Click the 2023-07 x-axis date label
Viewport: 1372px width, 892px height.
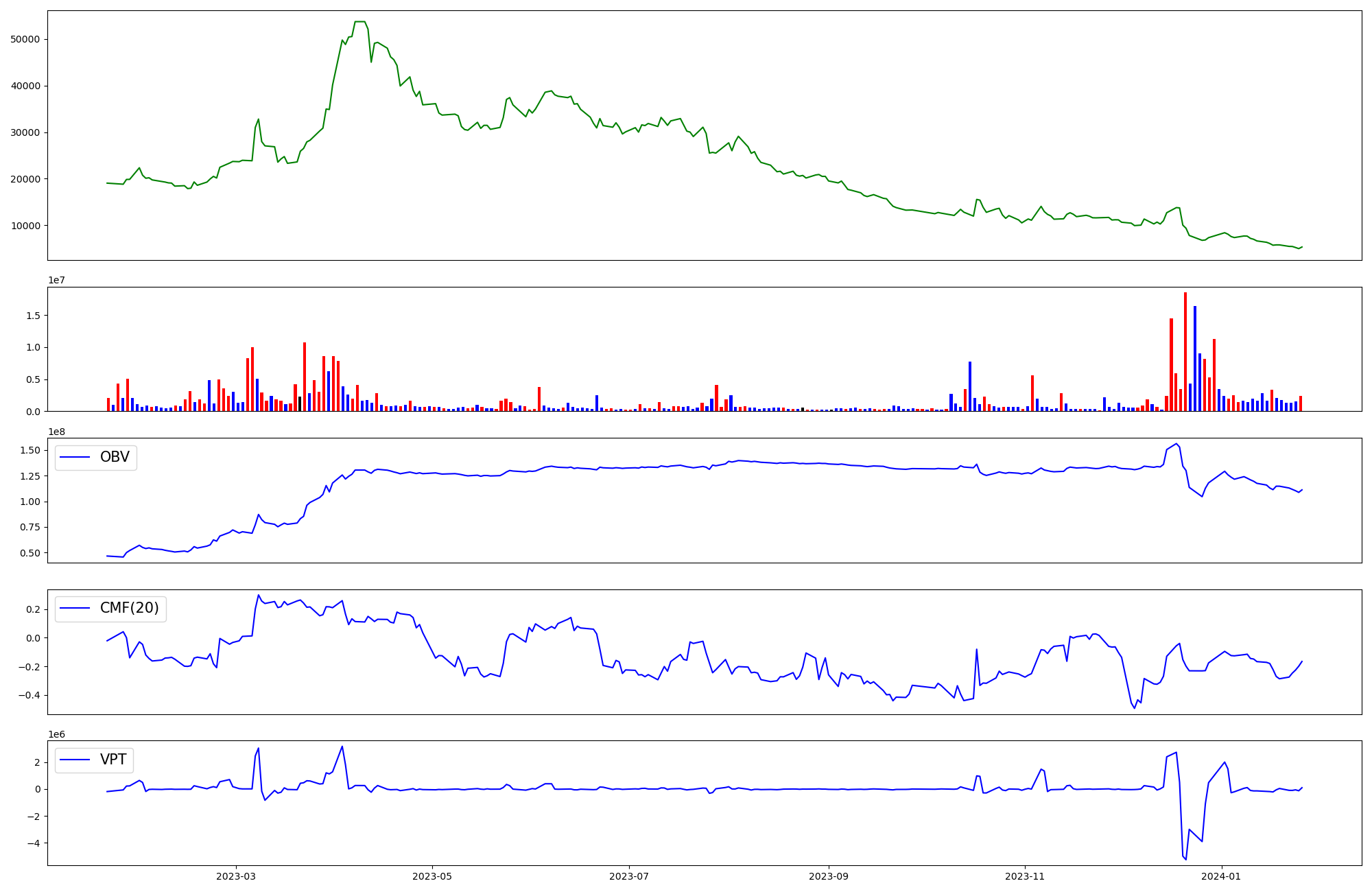(629, 876)
